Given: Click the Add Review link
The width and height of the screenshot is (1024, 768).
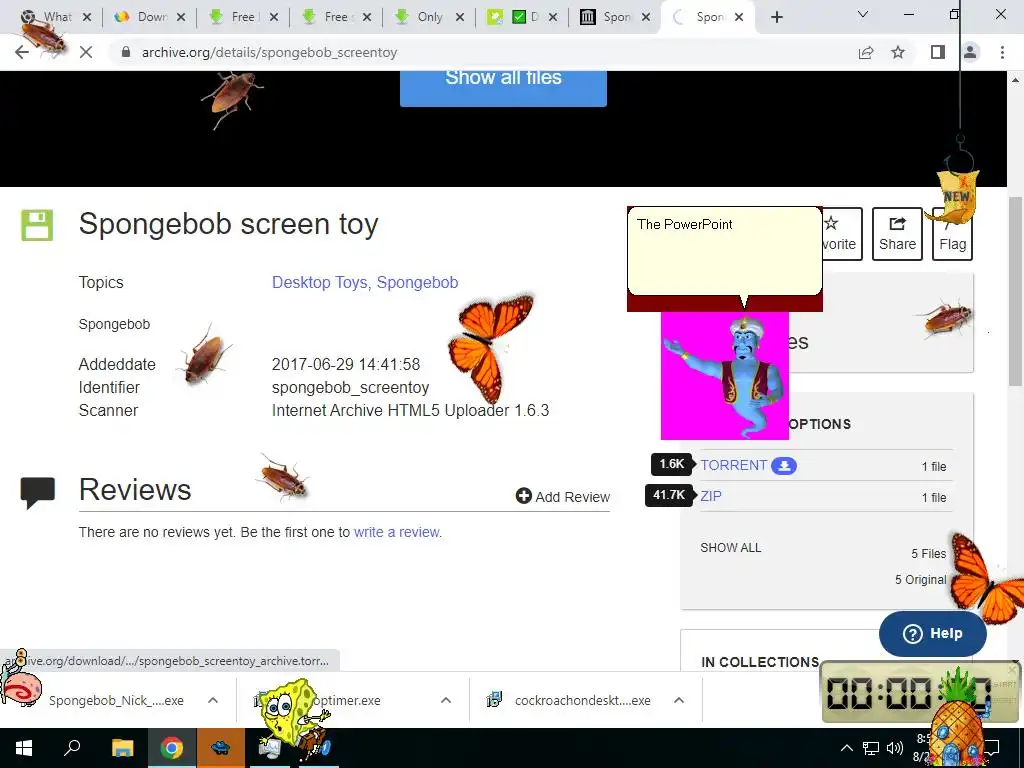Looking at the screenshot, I should click(563, 497).
